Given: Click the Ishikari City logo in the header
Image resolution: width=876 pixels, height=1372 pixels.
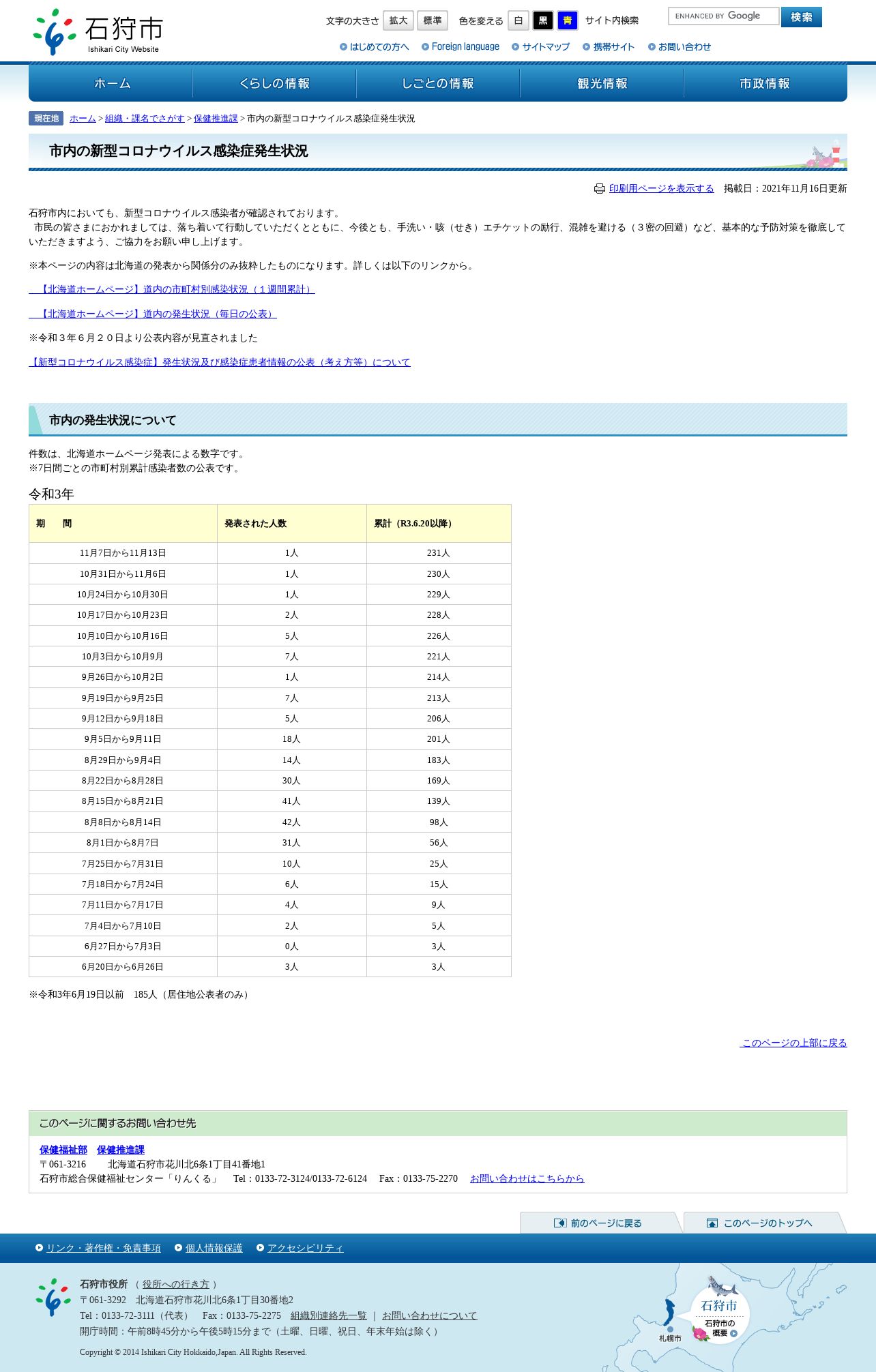Looking at the screenshot, I should (98, 31).
